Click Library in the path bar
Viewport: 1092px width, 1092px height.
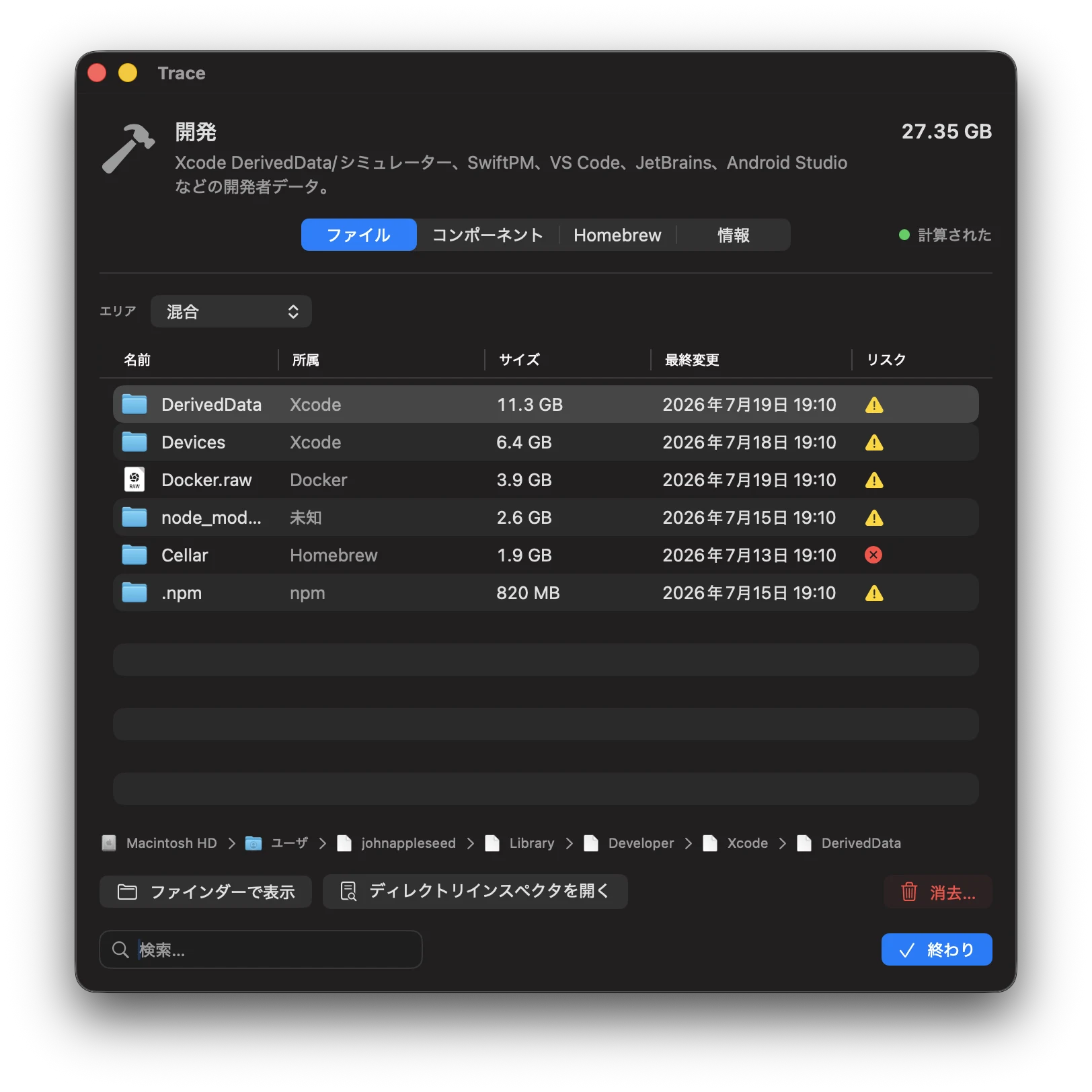pos(531,843)
